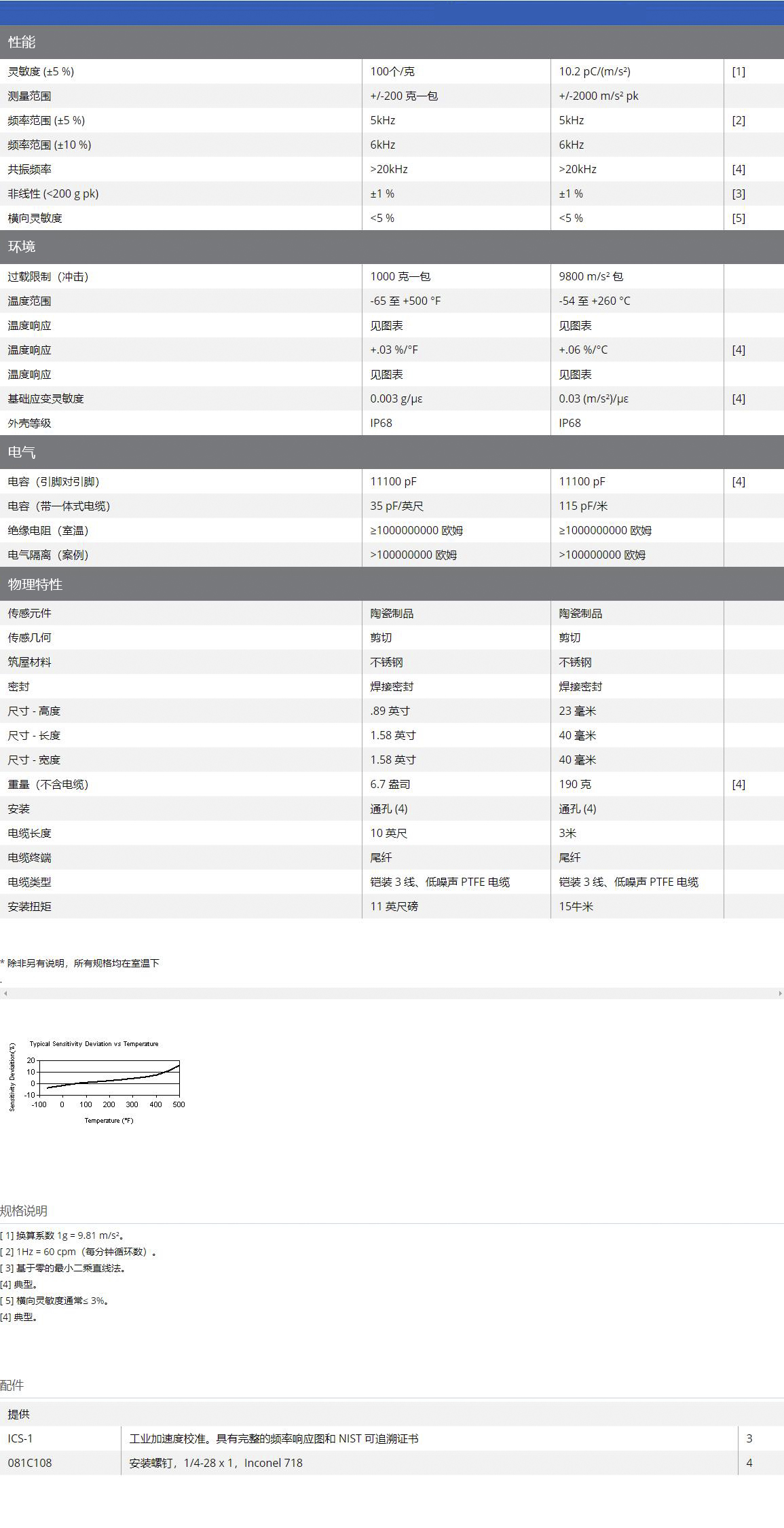The height and width of the screenshot is (1528, 784).
Task: Click the +.03 %/°F value
Action: point(394,350)
